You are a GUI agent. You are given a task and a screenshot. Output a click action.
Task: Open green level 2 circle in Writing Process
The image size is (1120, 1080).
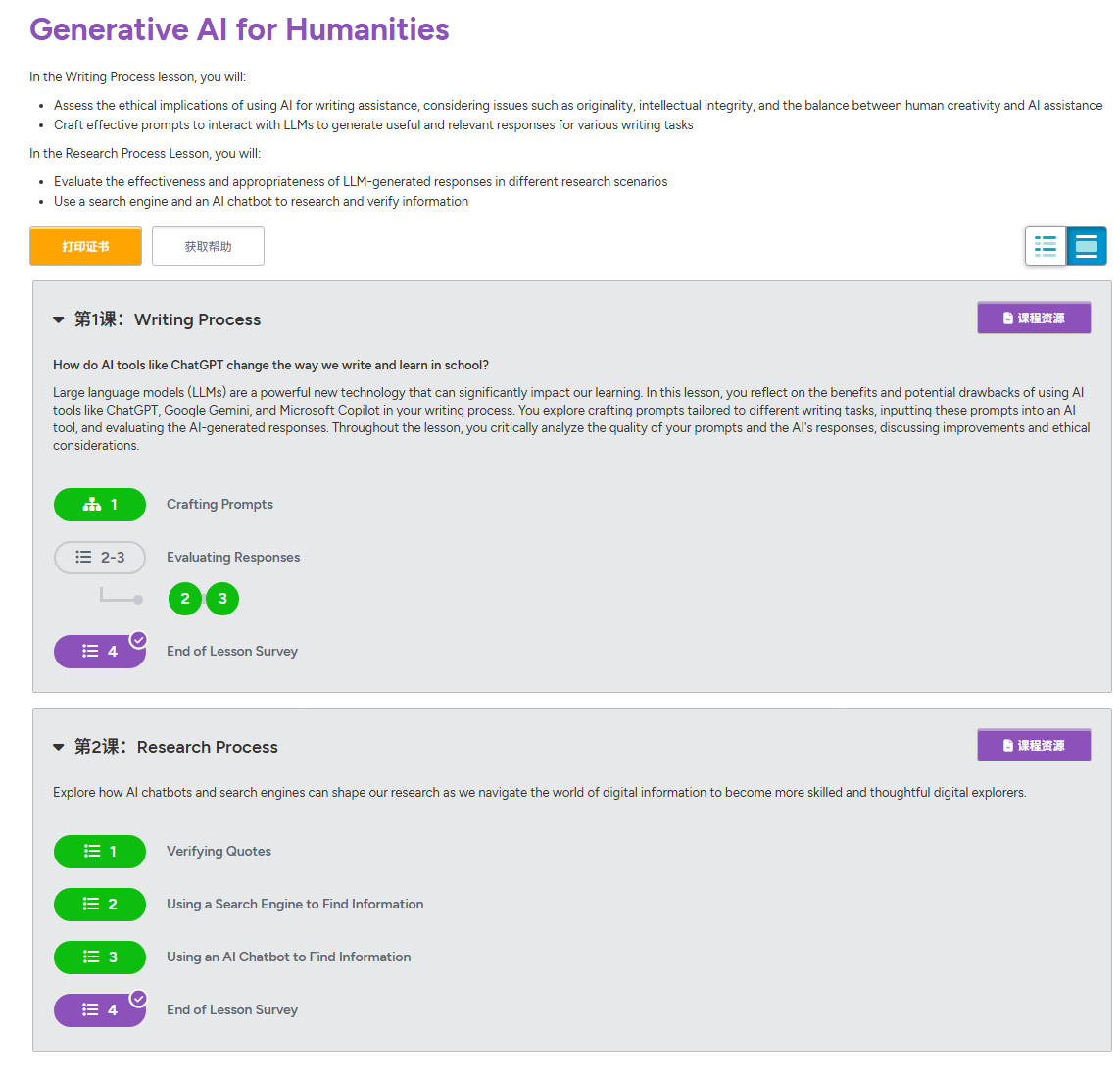tap(185, 599)
